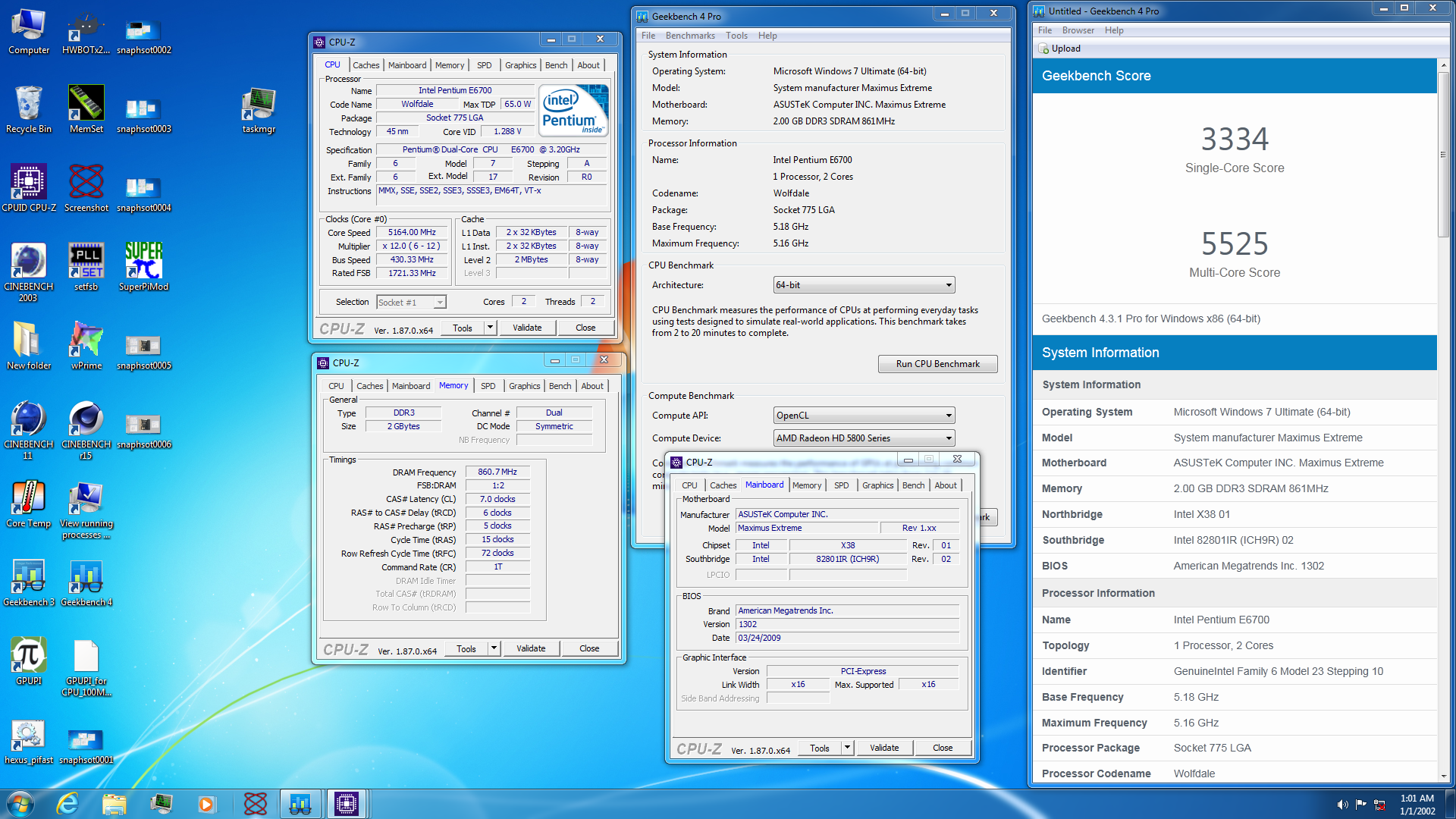Open the Socket #1 selection dropdown
Image resolution: width=1456 pixels, height=819 pixels.
coord(411,303)
